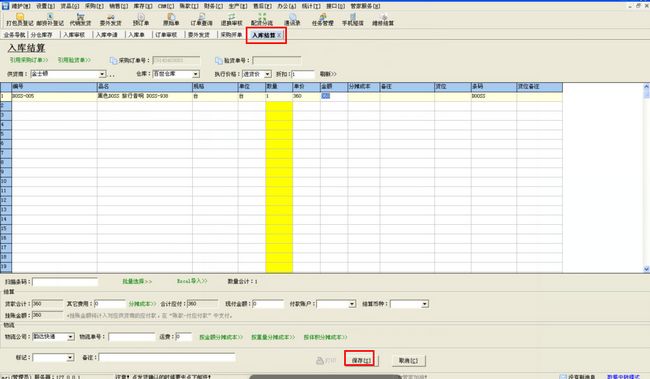Expand the 物流公司 dropdown

(x=70, y=337)
